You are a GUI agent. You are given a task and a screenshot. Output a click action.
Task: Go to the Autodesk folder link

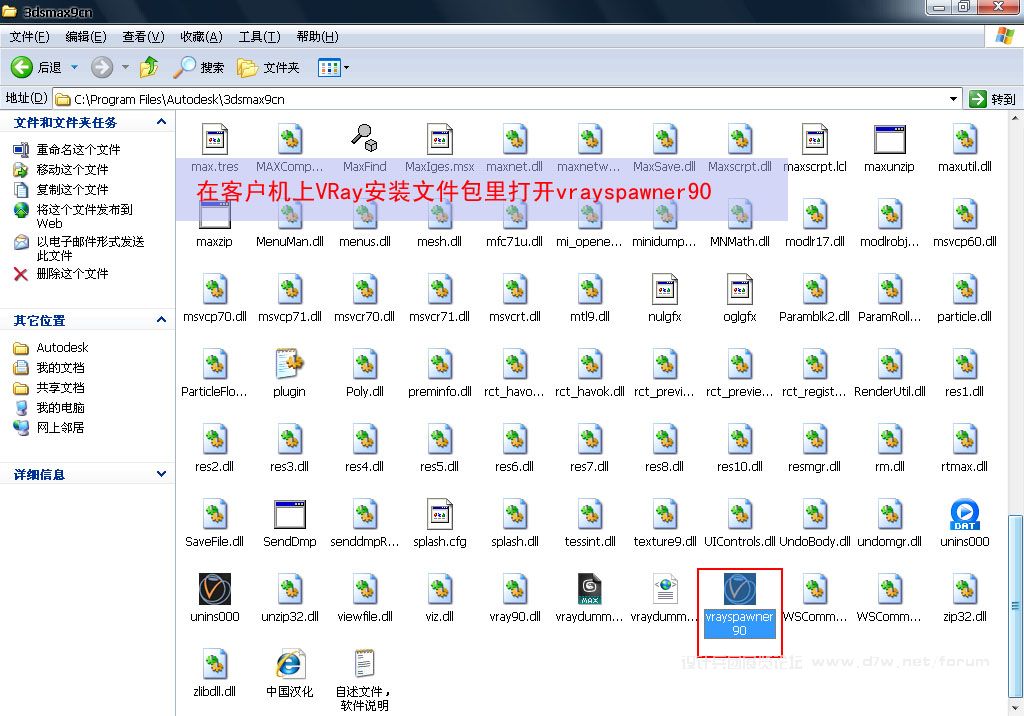click(62, 348)
